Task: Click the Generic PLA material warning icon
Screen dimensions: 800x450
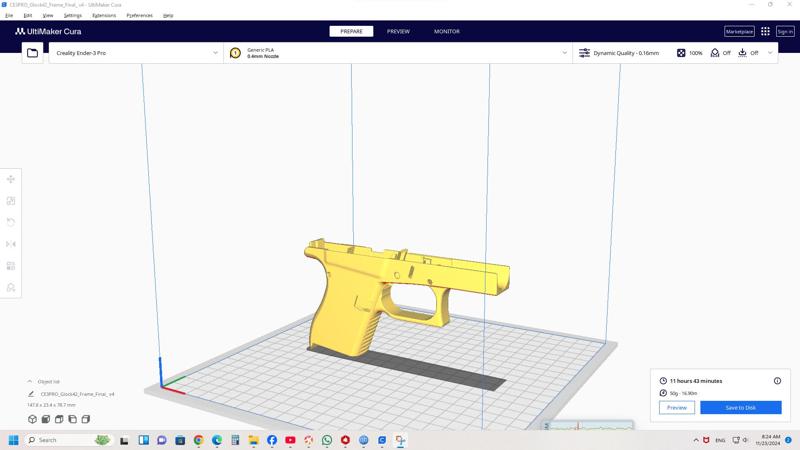Action: tap(235, 53)
